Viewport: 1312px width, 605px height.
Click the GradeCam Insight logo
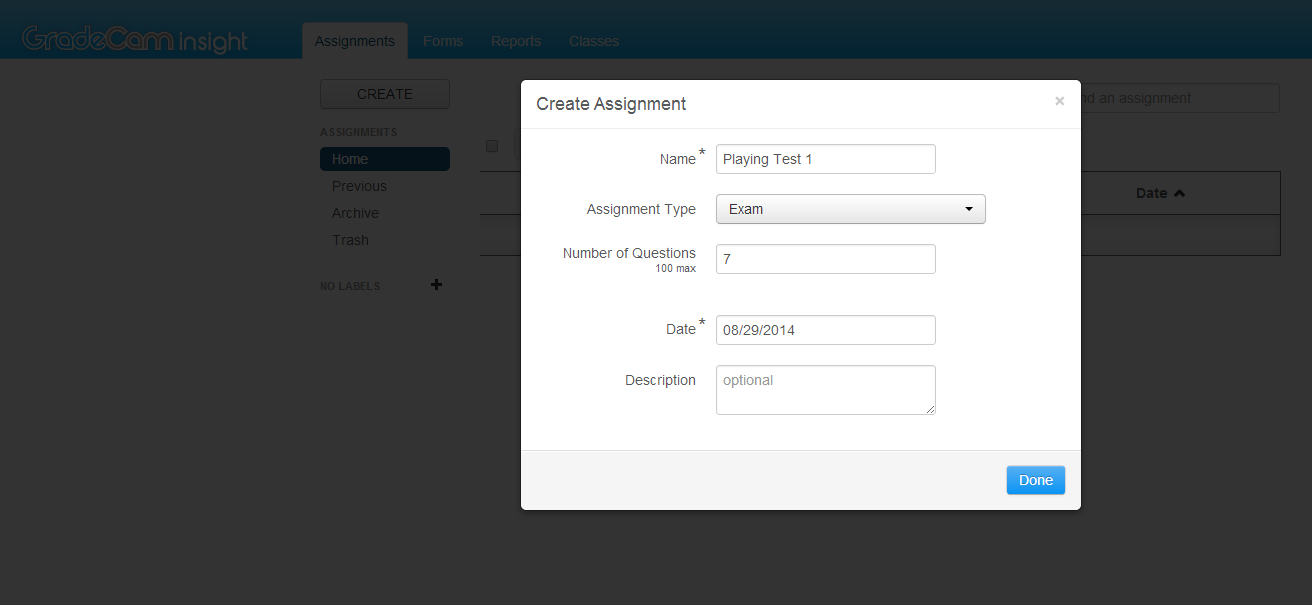135,38
